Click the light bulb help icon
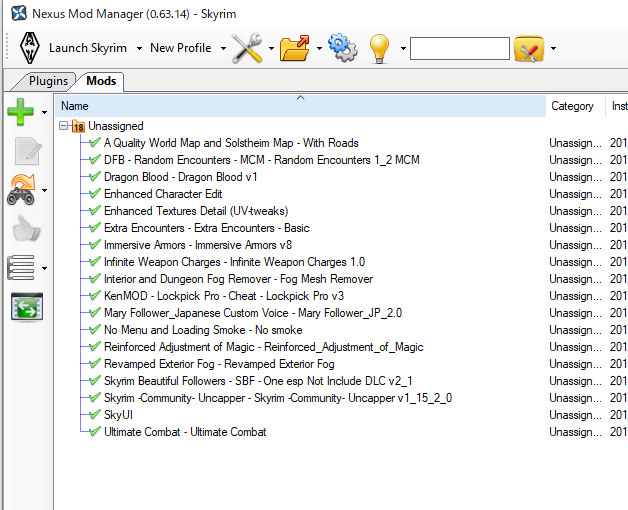This screenshot has height=510, width=628. [x=379, y=48]
